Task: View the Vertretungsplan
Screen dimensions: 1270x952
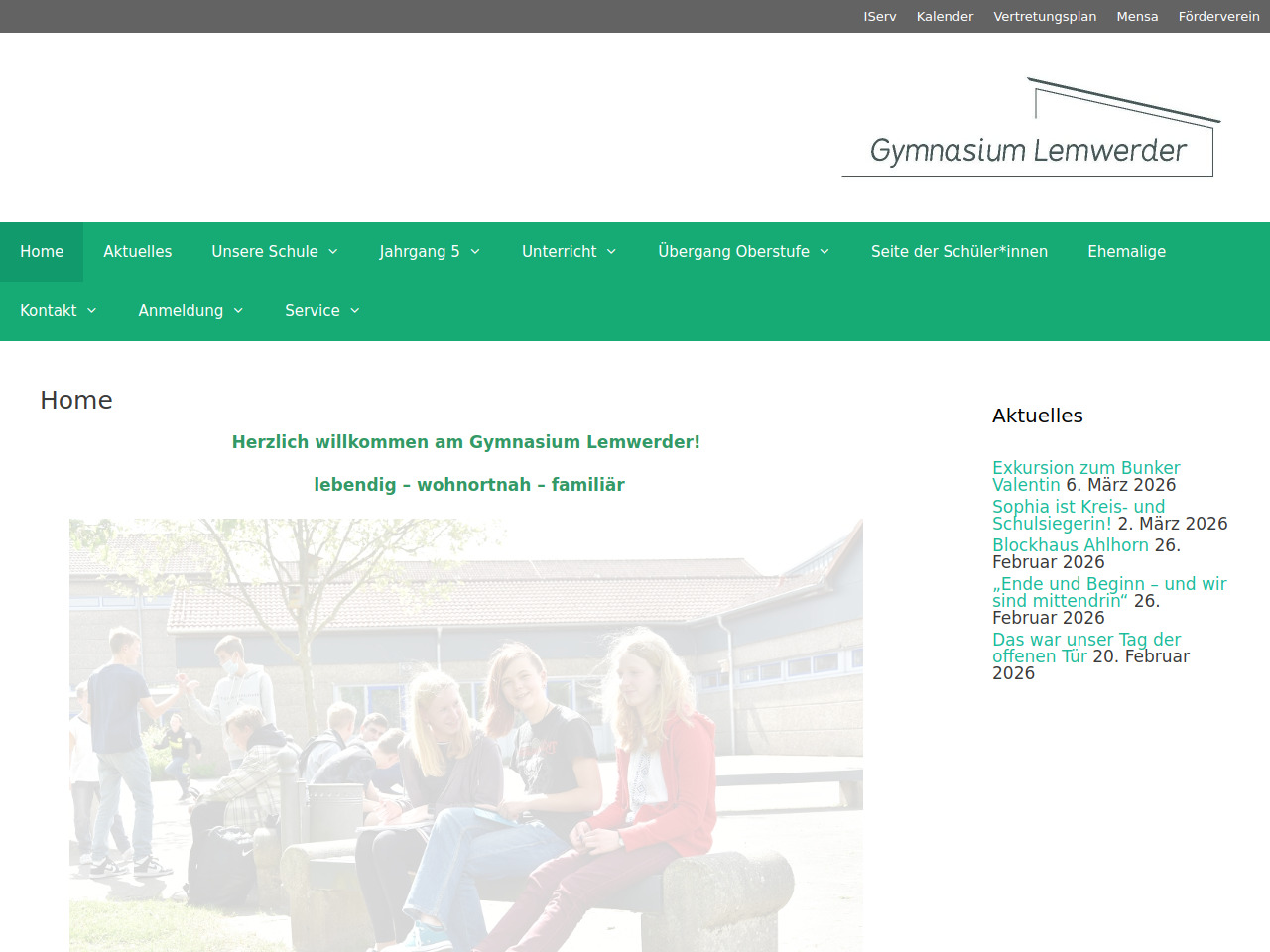Action: 1045,17
